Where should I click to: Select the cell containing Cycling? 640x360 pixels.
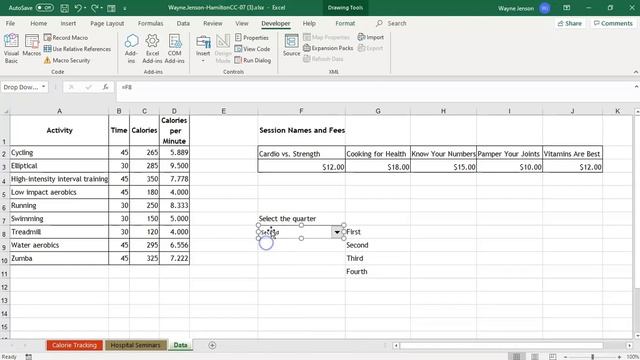(x=59, y=153)
